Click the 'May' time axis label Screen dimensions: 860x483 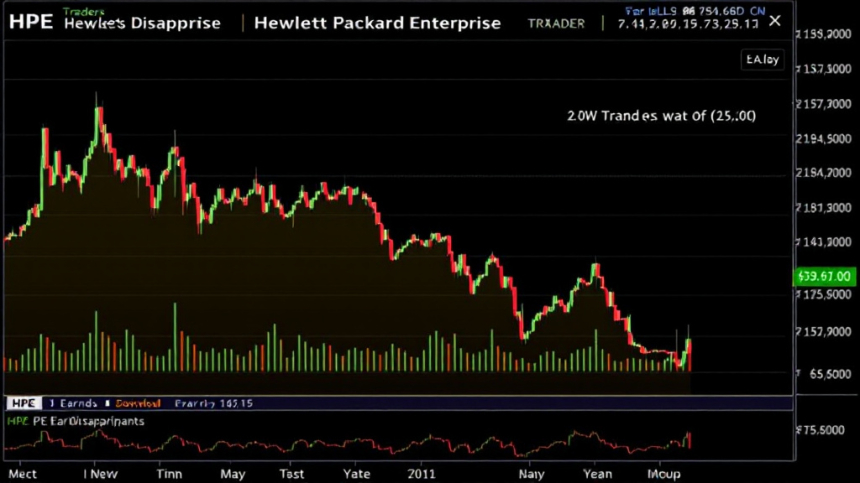click(233, 474)
